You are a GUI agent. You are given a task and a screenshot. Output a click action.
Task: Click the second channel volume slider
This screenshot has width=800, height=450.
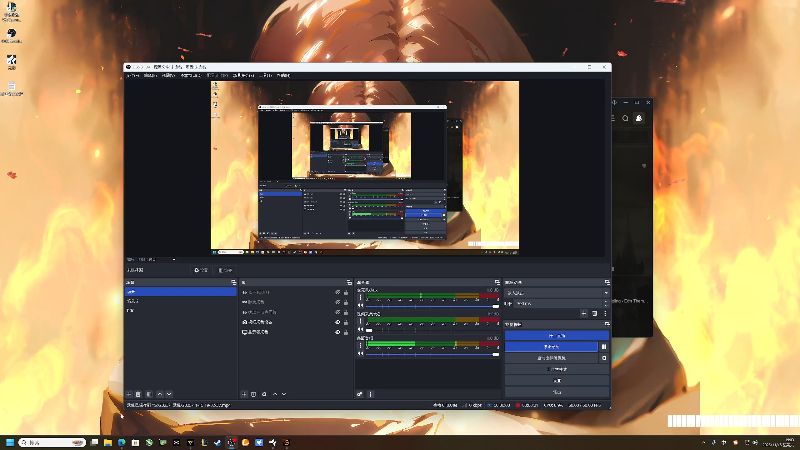coord(432,330)
